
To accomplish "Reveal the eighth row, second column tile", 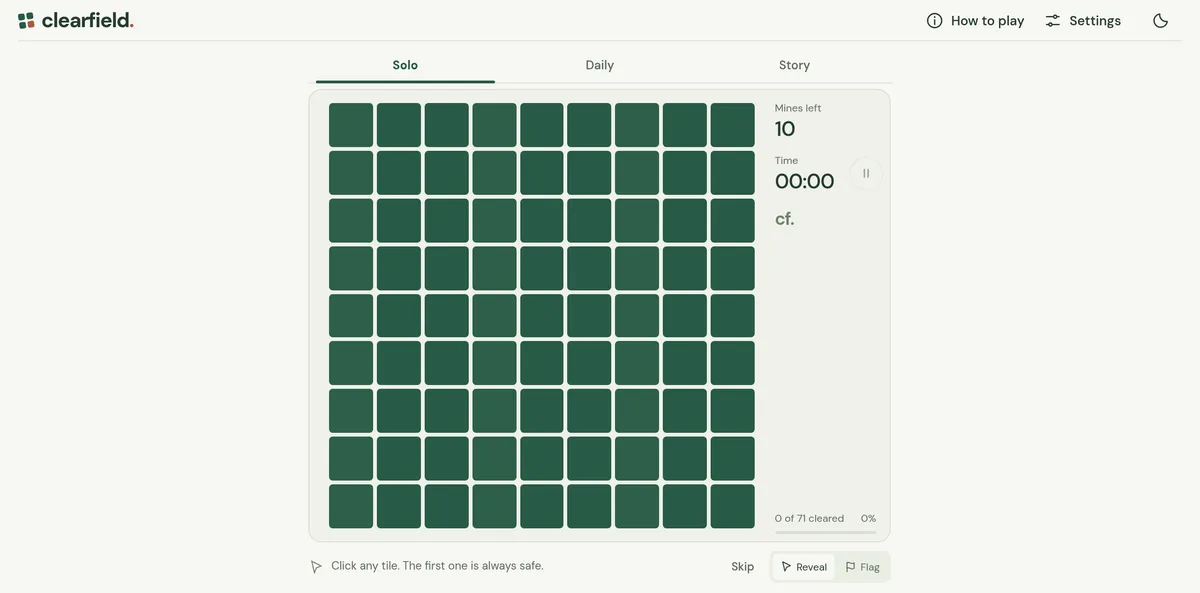I will (399, 459).
